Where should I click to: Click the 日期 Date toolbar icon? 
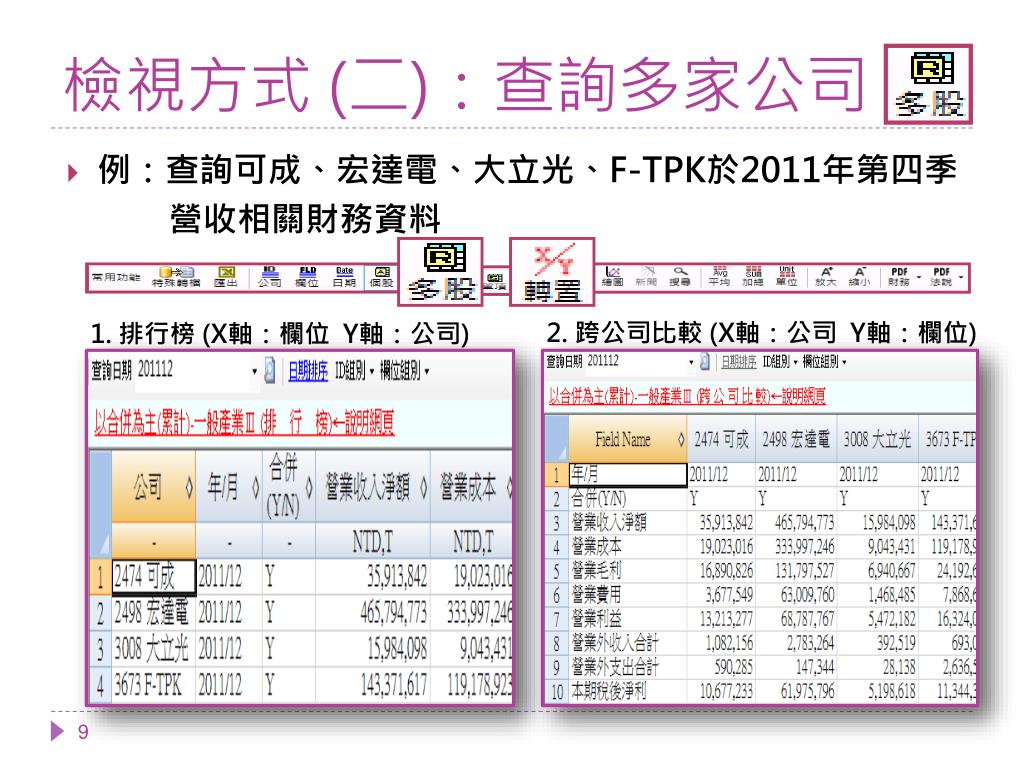pos(344,277)
